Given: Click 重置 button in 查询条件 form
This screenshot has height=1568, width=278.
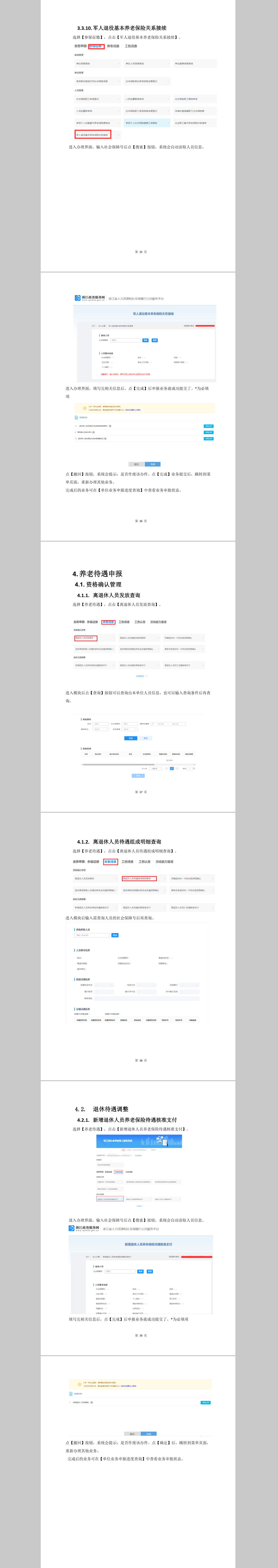Looking at the screenshot, I should 145,738.
